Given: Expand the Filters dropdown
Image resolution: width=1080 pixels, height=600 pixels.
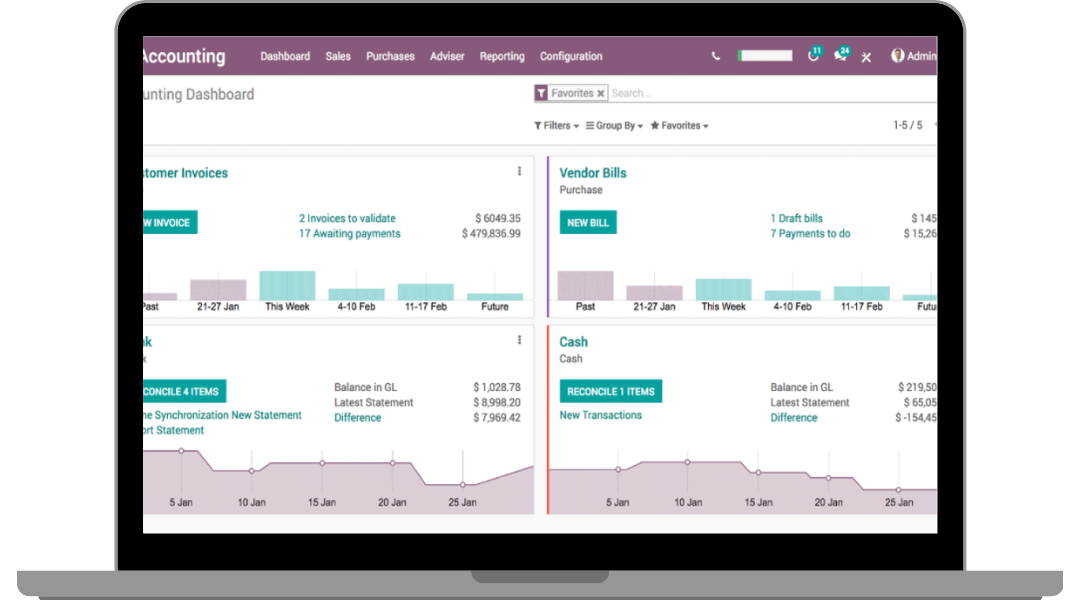Looking at the screenshot, I should click(x=556, y=126).
